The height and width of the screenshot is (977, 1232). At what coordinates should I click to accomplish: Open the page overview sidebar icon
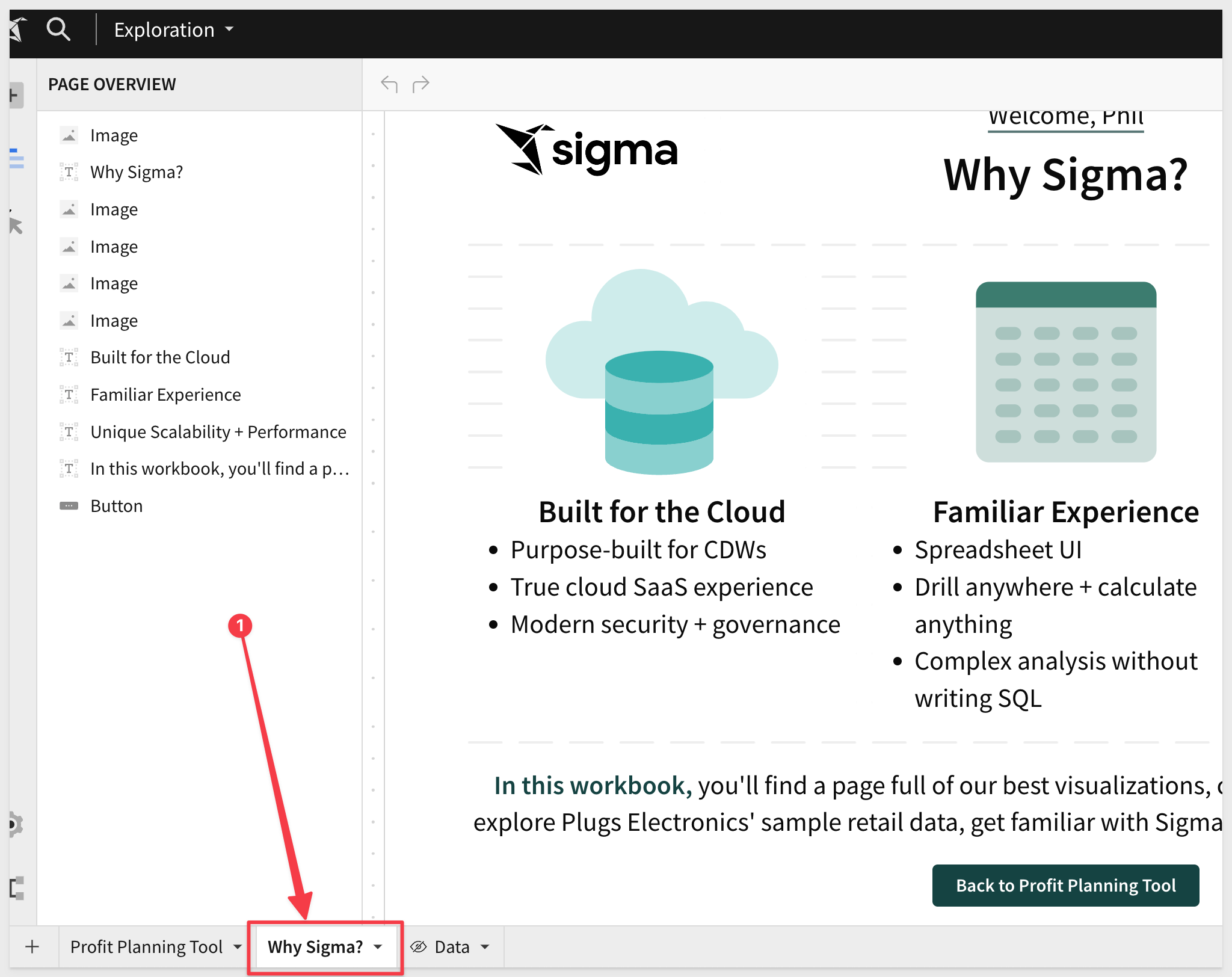(x=17, y=158)
